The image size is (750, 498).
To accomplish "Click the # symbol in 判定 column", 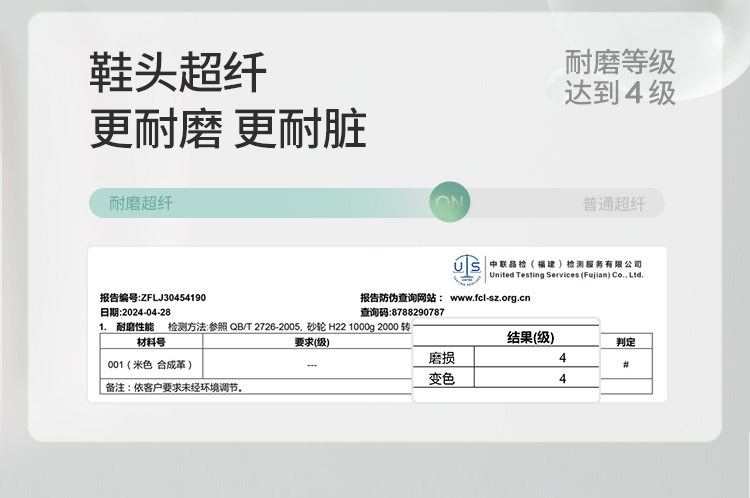I will (626, 364).
